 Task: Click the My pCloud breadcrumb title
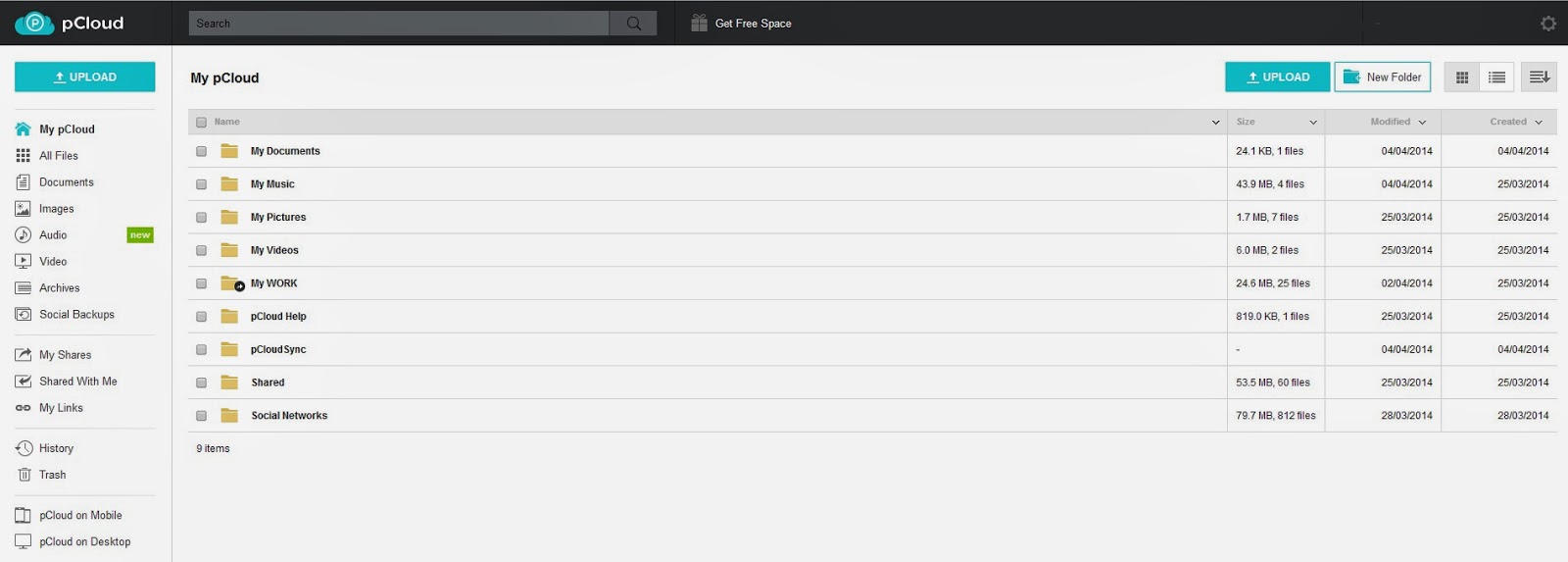point(224,77)
